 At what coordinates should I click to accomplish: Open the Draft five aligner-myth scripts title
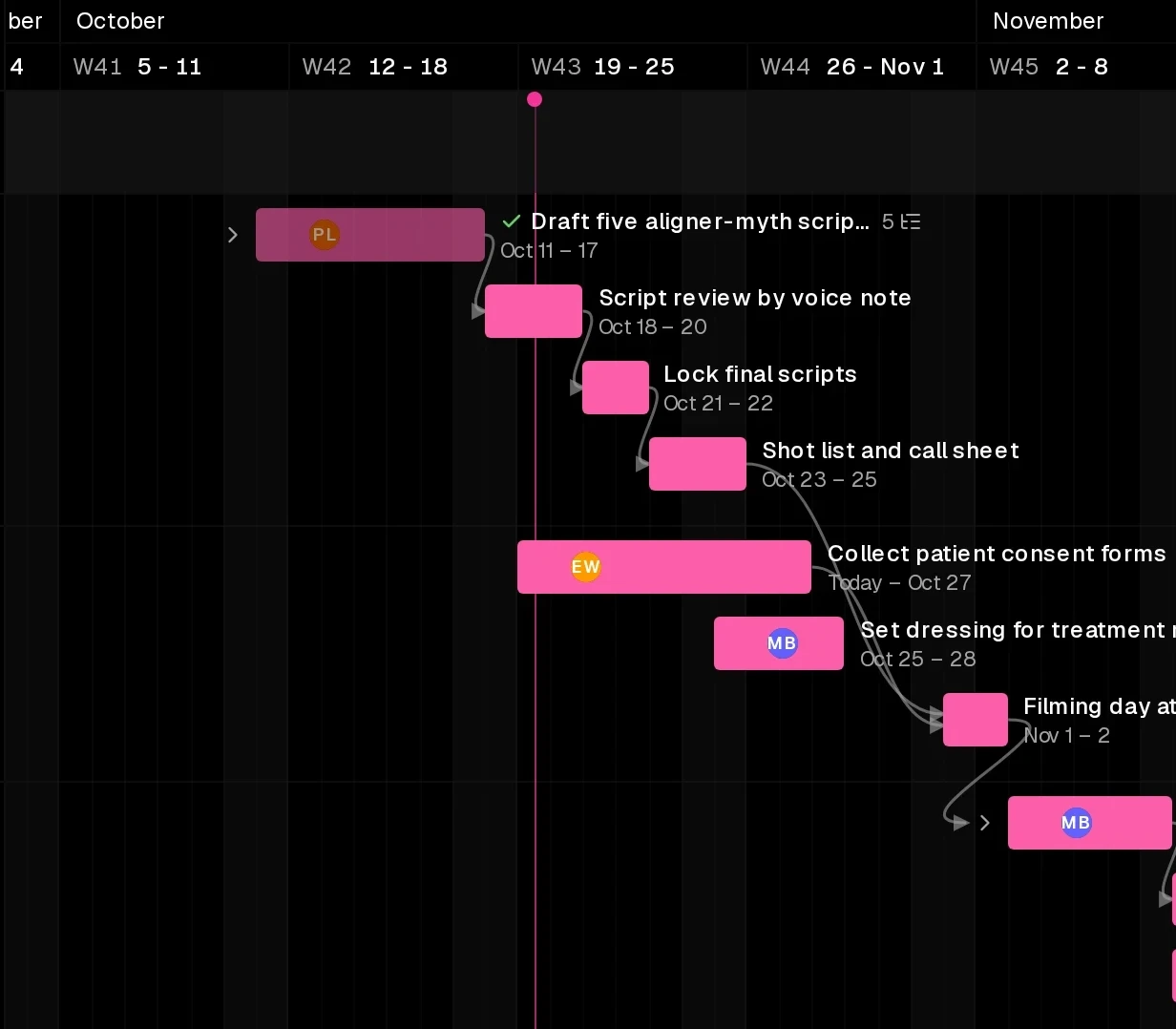pos(700,221)
